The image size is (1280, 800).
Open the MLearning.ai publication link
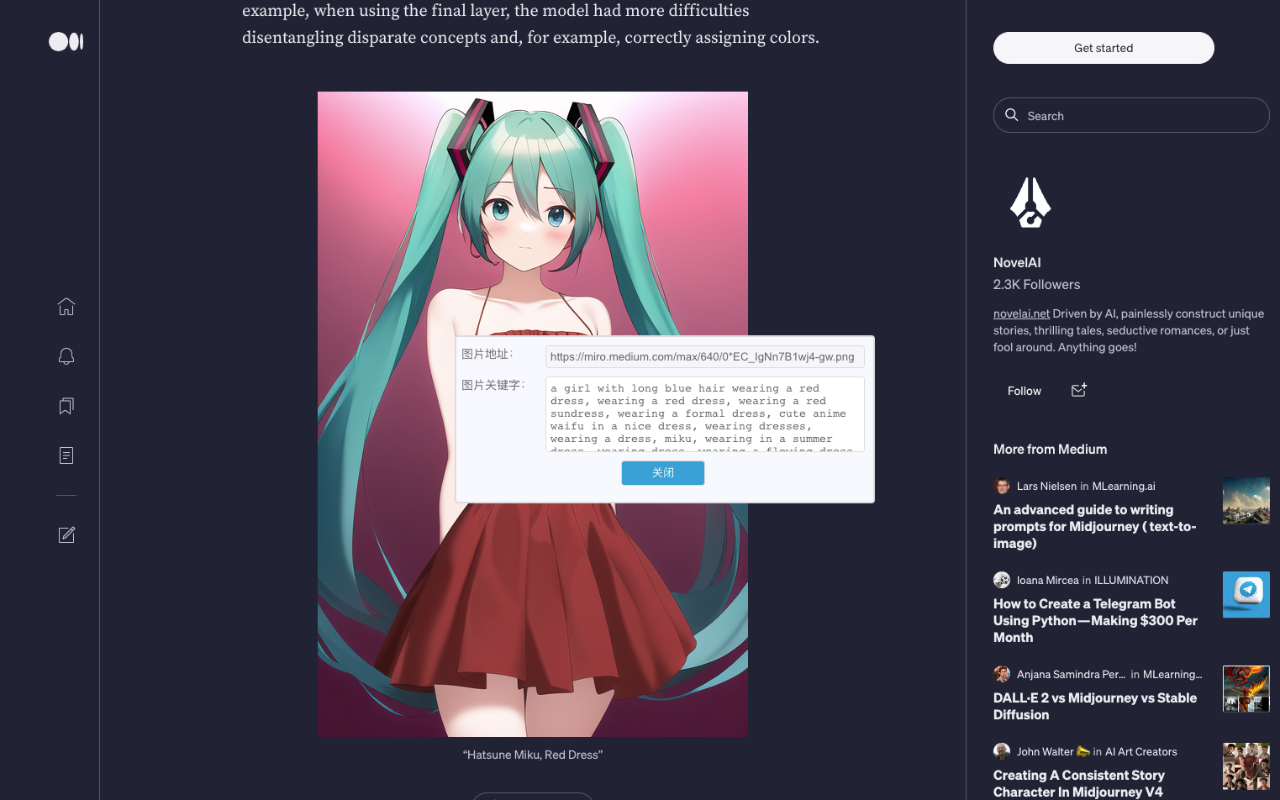pos(1123,486)
